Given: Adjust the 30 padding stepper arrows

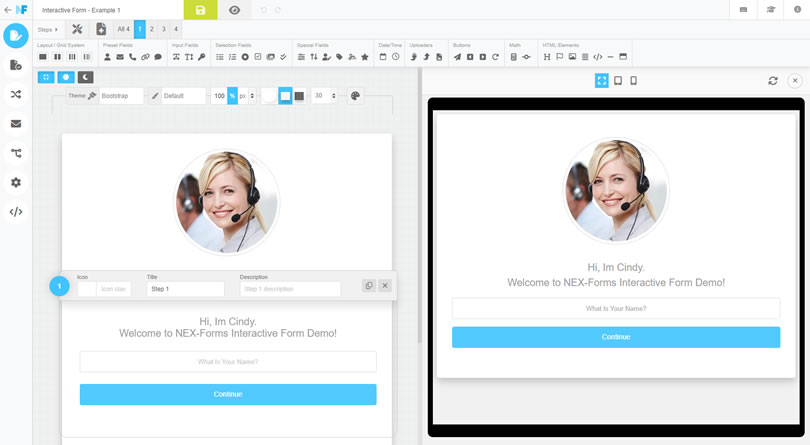Looking at the screenshot, I should pos(333,96).
